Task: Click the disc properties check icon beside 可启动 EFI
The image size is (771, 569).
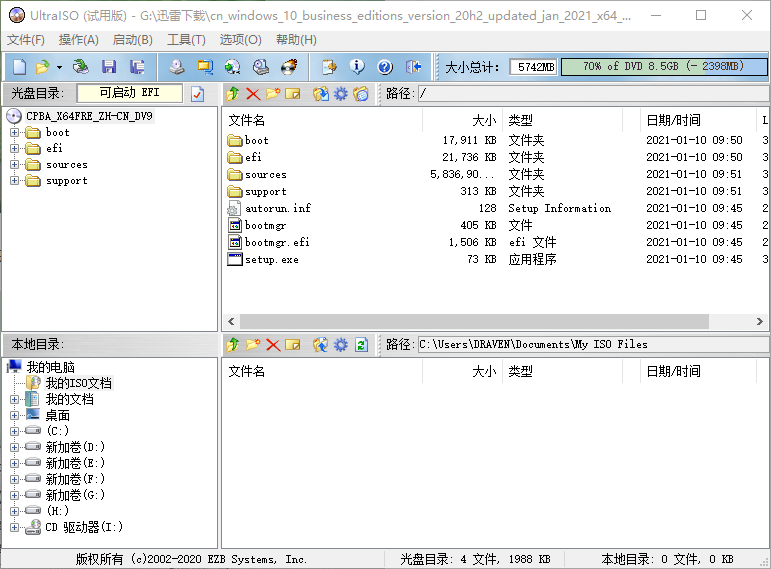Action: coord(197,93)
